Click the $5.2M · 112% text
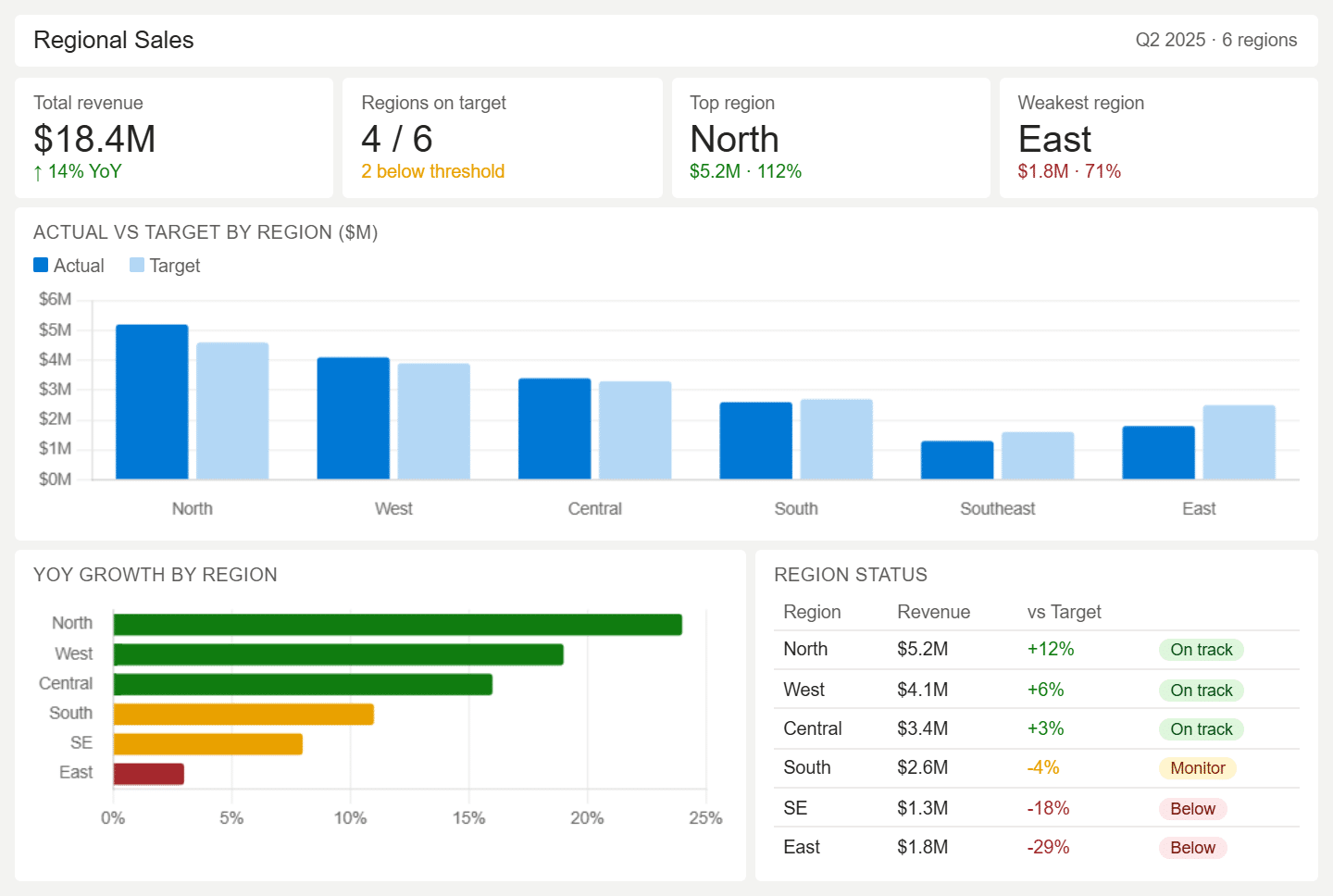This screenshot has width=1333, height=896. click(x=745, y=171)
